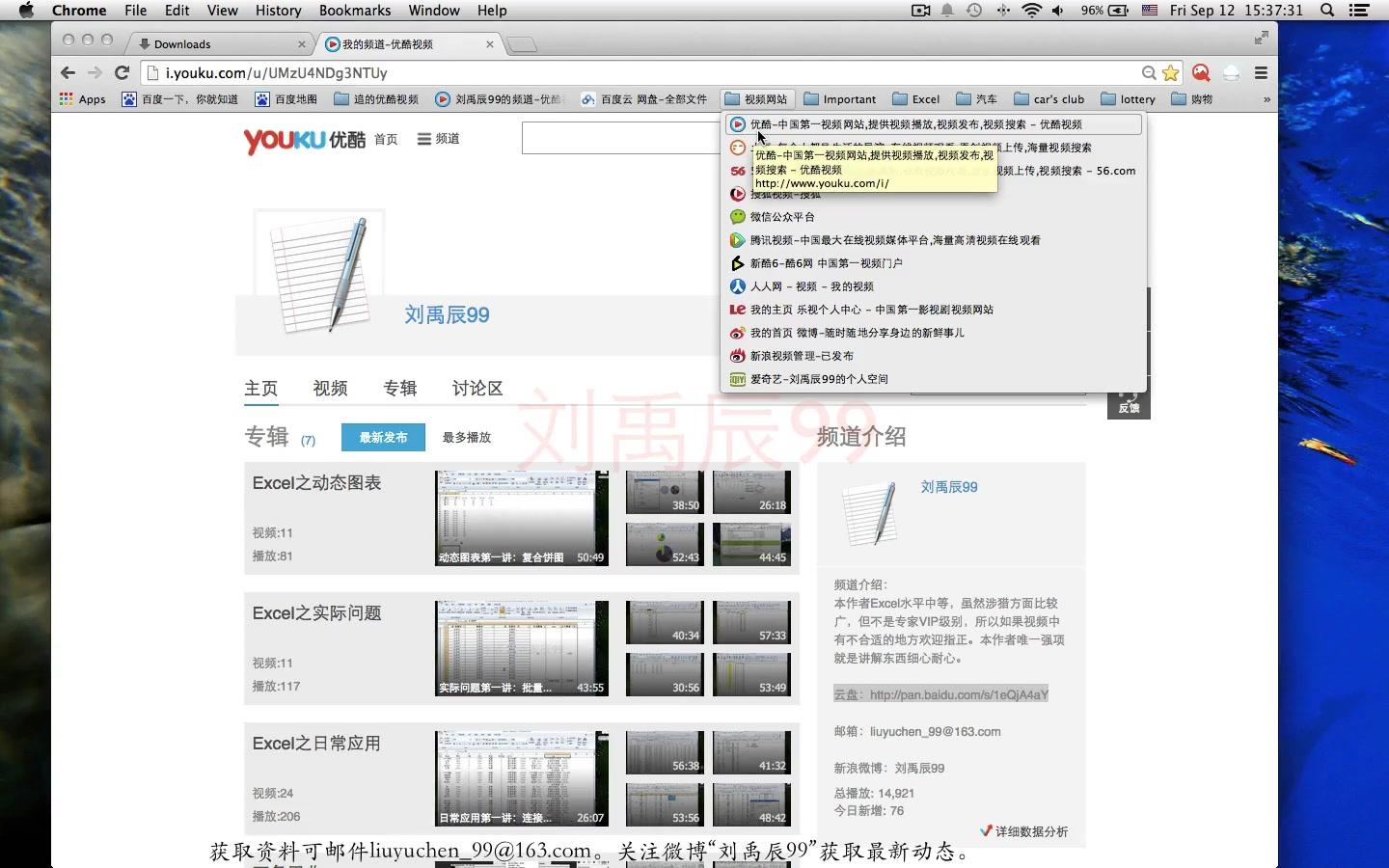
Task: Sort albums by 最新发布
Action: 383,437
